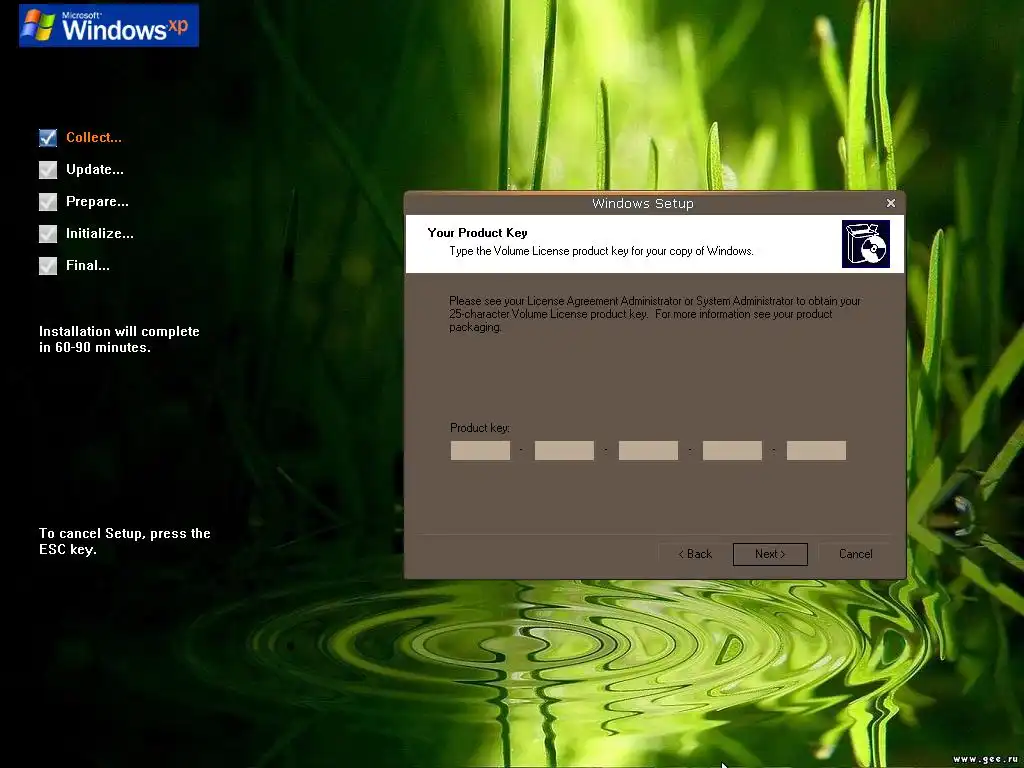Screen dimensions: 1024x768
Task: Click 'To cancel Setup, press the ESC key' text
Action: point(125,541)
